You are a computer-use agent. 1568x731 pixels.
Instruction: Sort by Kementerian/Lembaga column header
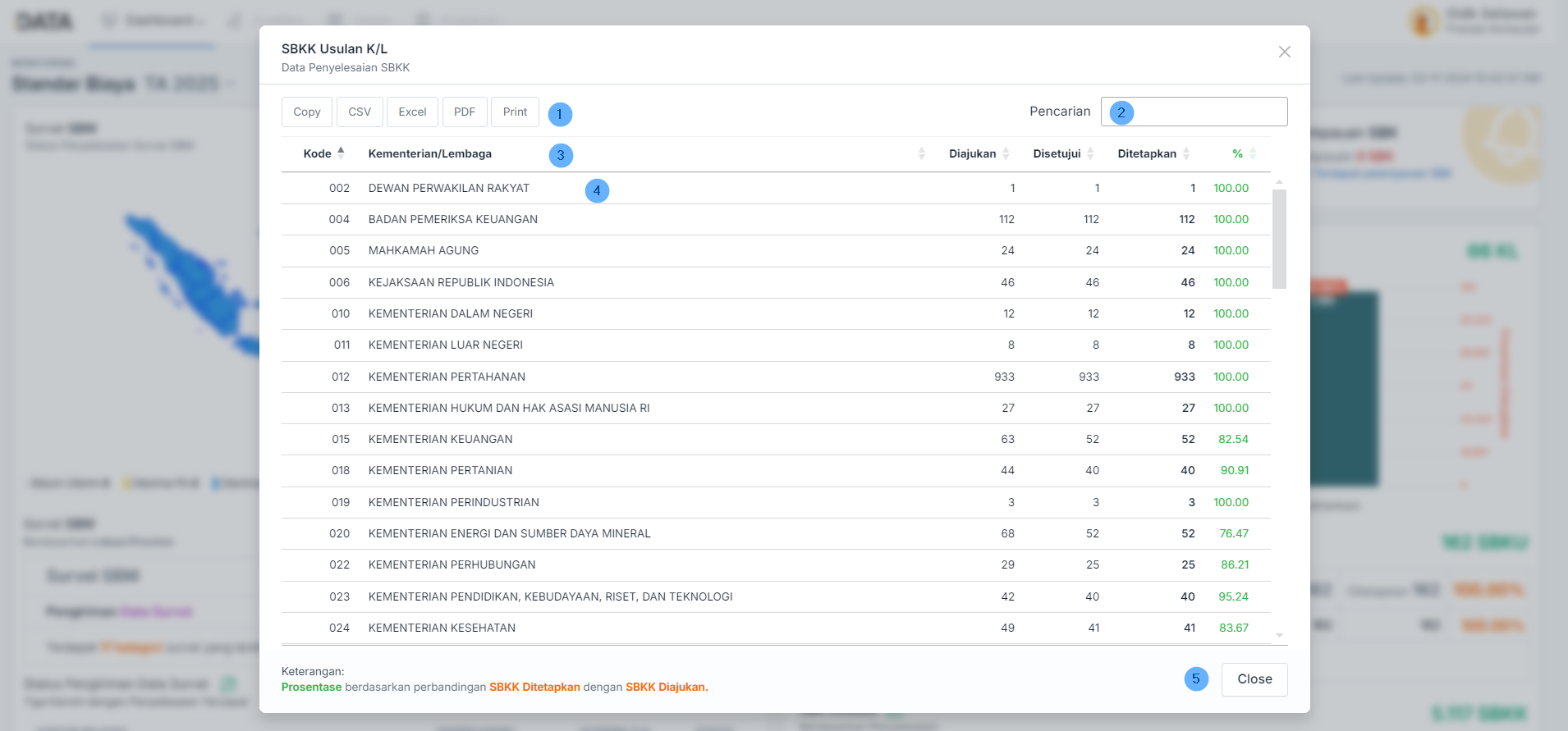[430, 153]
